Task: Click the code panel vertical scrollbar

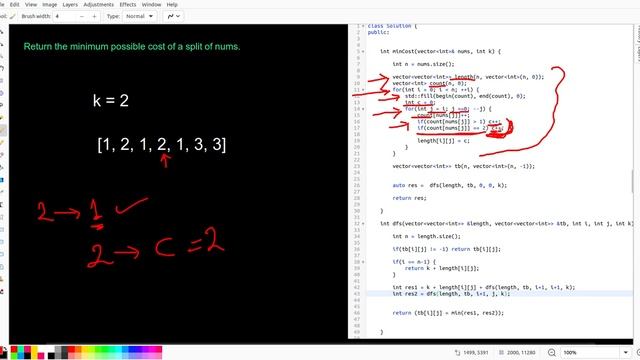Action: 633,181
